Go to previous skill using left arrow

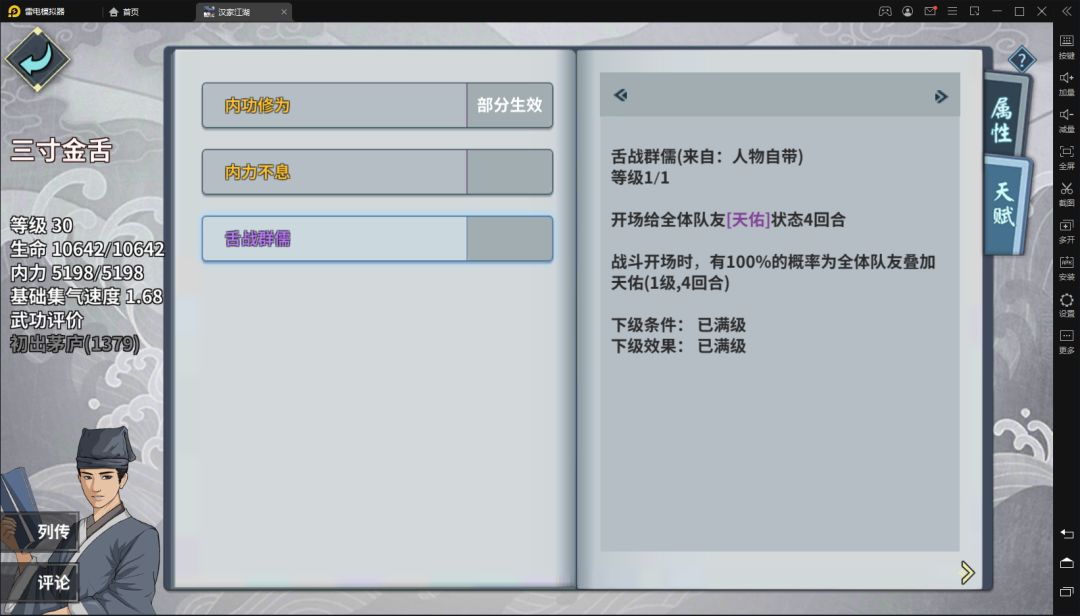[x=621, y=95]
